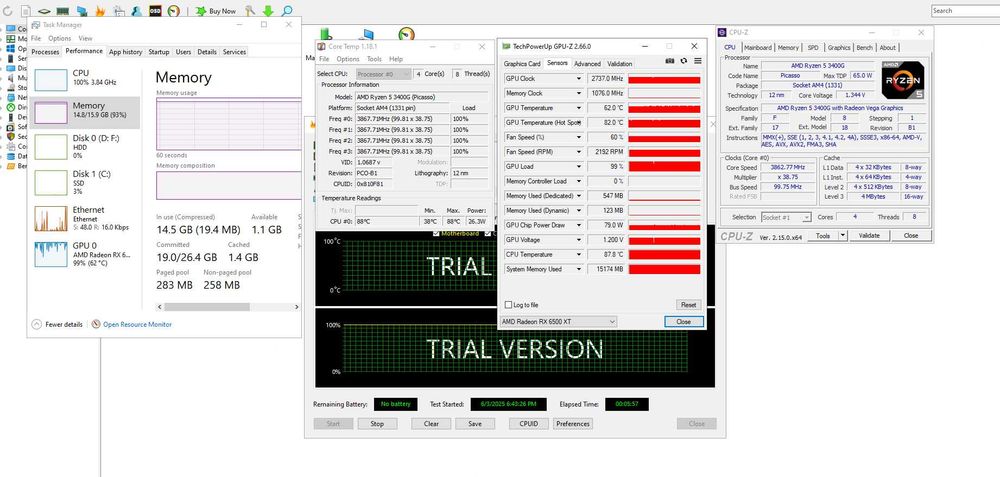
Task: Click the Refresh icon in AIDA64 toolbar
Action: [8, 11]
